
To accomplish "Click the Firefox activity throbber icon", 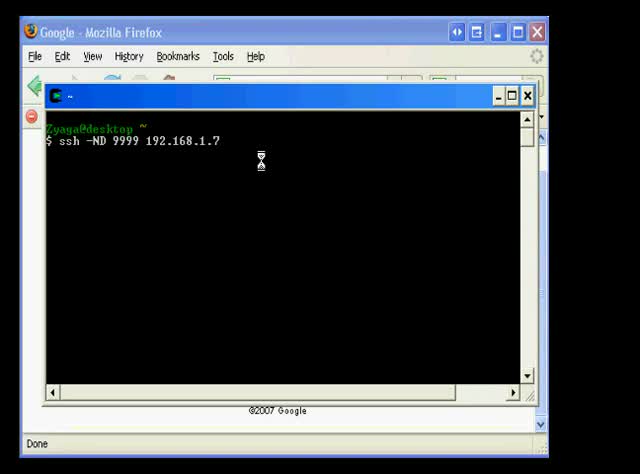I will point(537,56).
